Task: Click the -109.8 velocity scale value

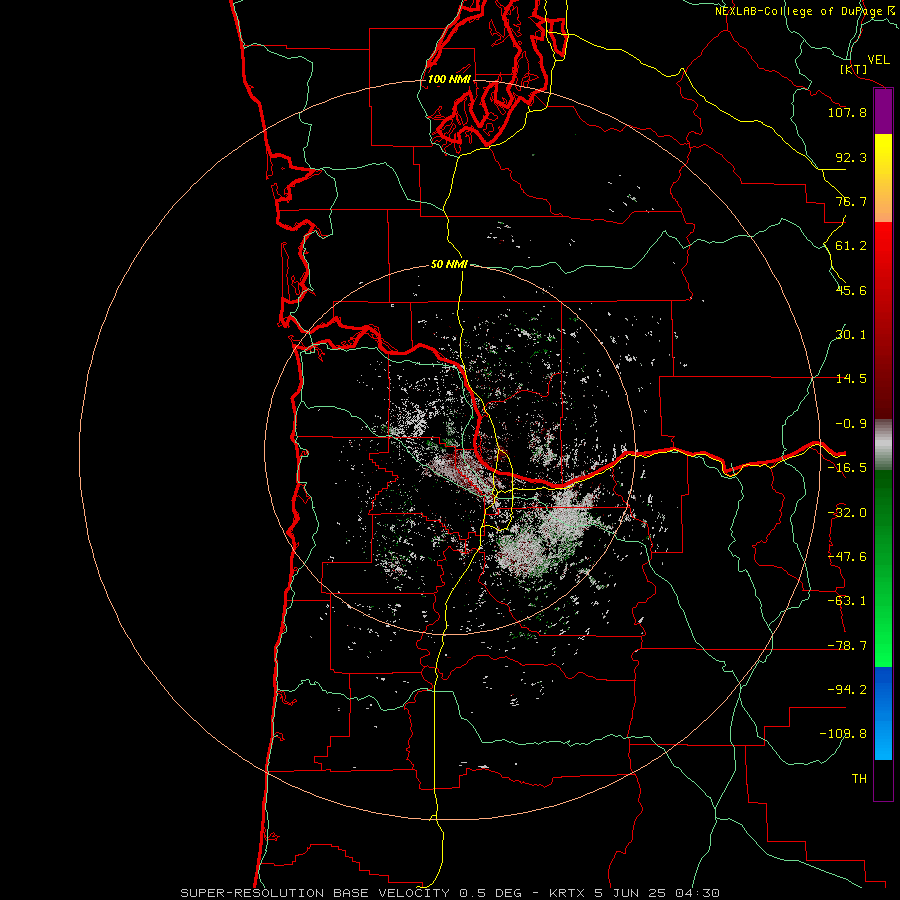Action: (843, 734)
